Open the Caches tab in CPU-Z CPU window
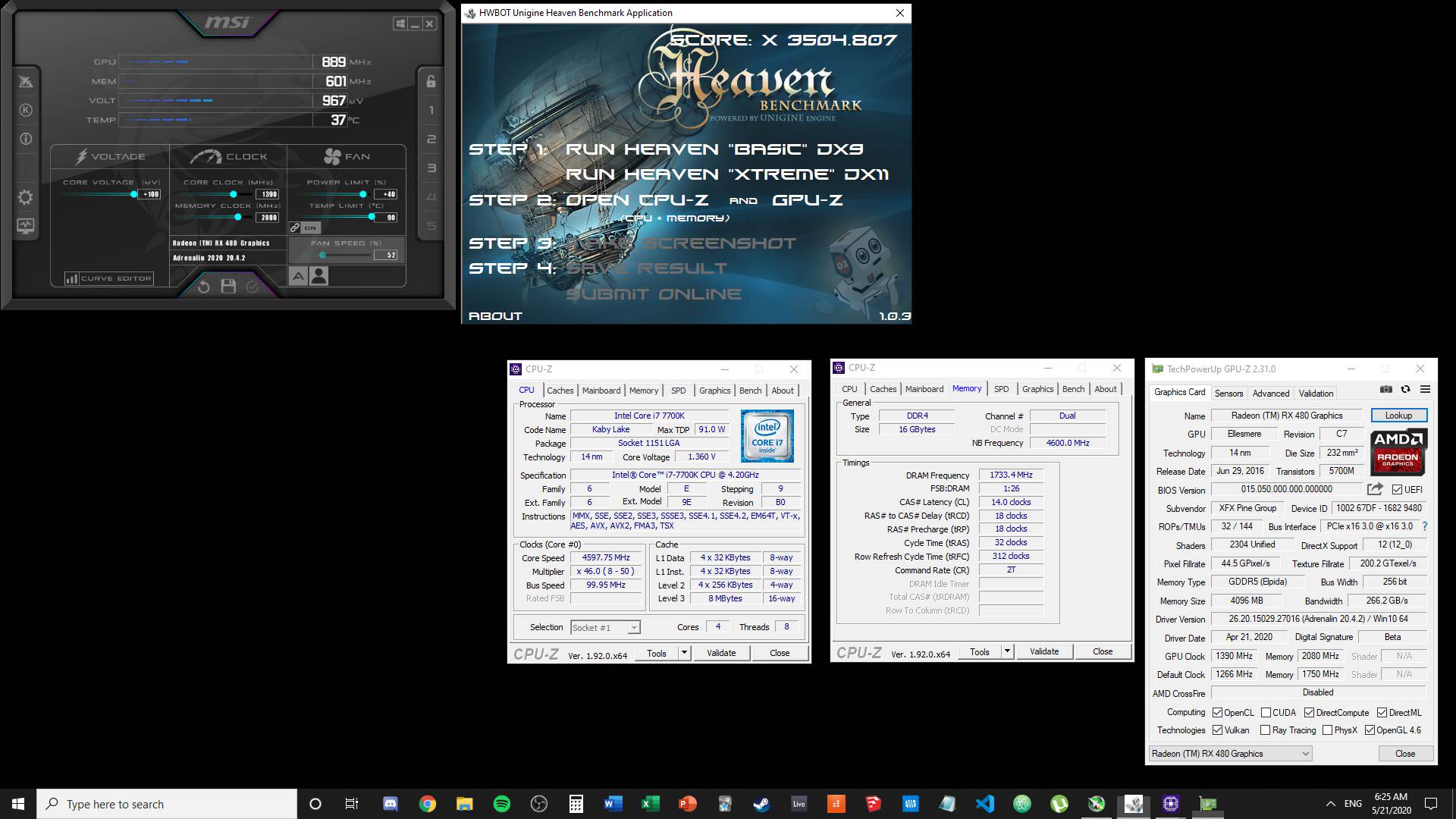1456x819 pixels. coord(560,391)
